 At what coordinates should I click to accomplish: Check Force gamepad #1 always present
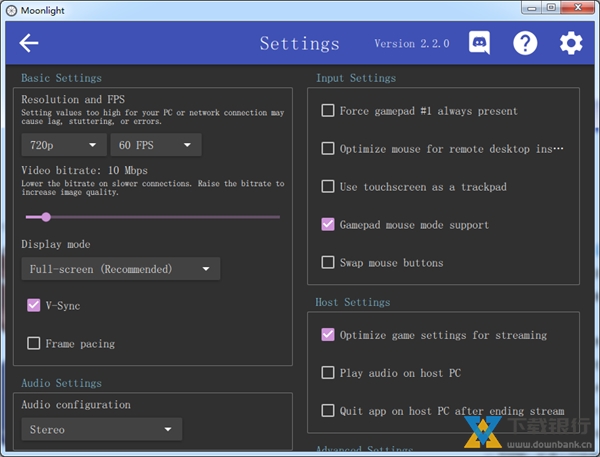pos(328,111)
